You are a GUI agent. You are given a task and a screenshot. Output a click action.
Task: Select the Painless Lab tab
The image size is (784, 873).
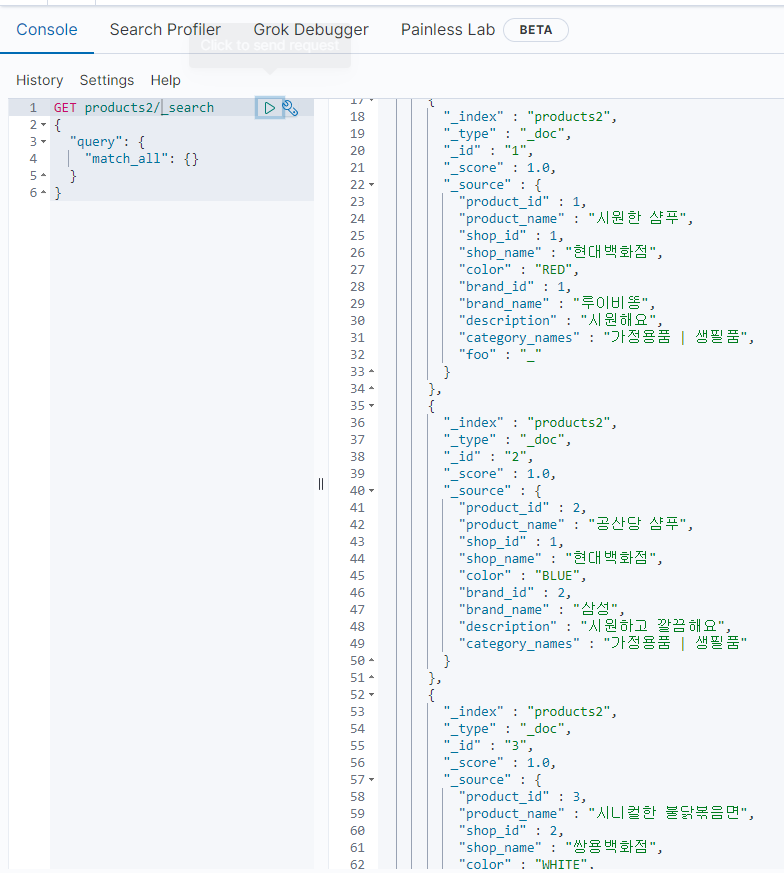[x=447, y=30]
